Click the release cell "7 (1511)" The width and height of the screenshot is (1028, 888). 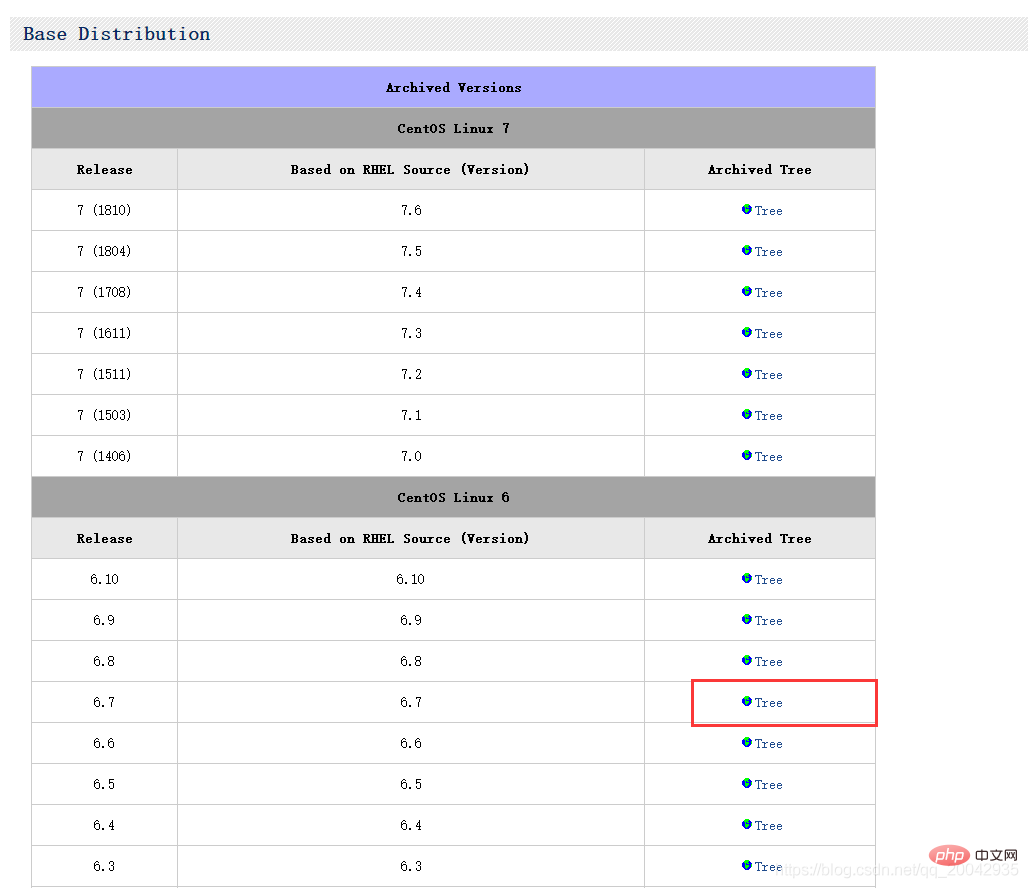tap(104, 374)
